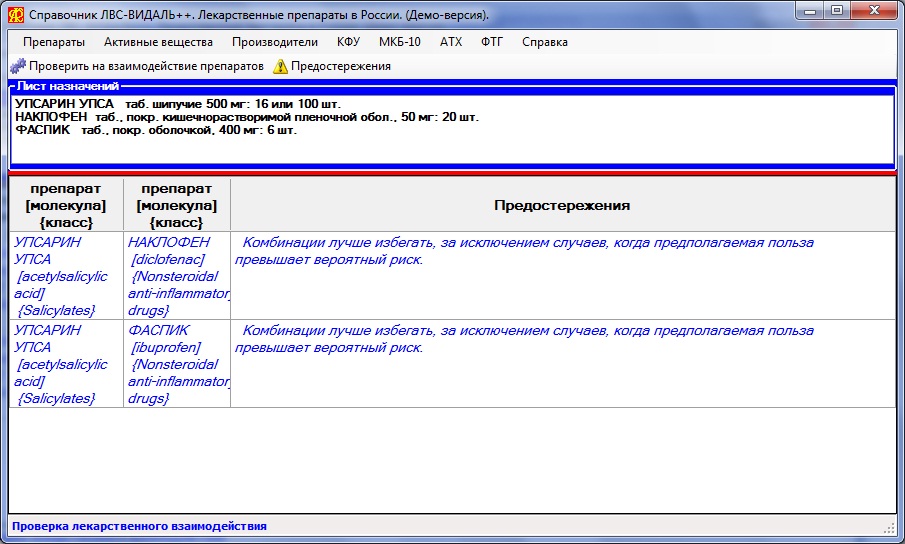Click the Лист назначений panel title
Image resolution: width=905 pixels, height=544 pixels.
pos(68,87)
